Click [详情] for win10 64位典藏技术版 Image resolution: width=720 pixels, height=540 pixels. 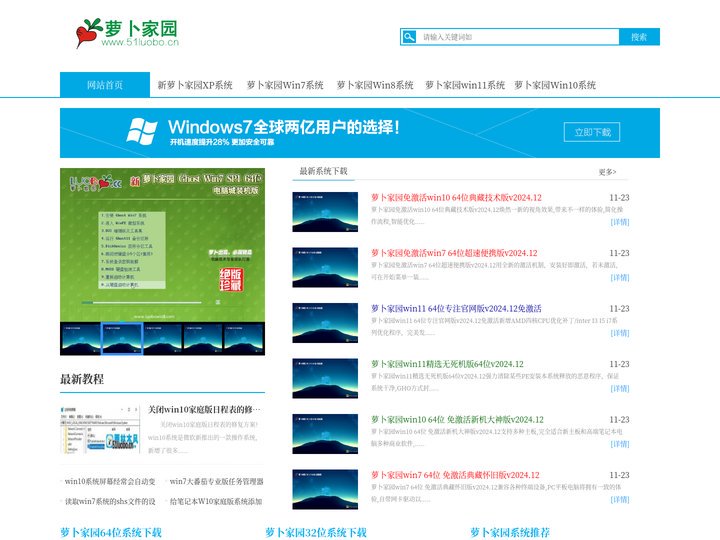point(620,222)
